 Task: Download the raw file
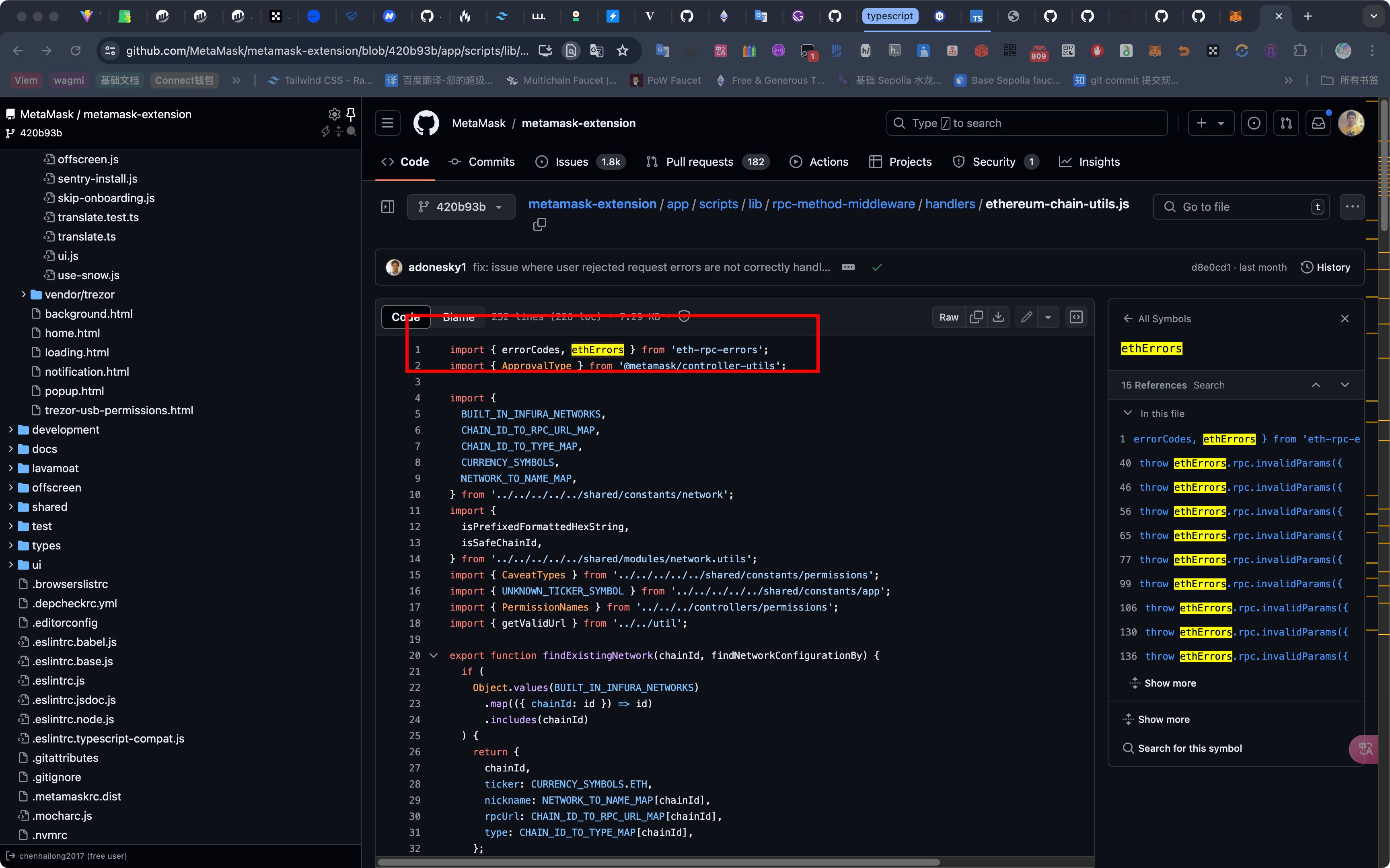999,317
